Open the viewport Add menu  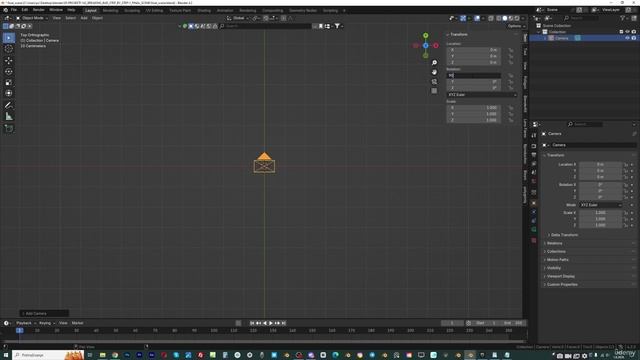pyautogui.click(x=84, y=18)
